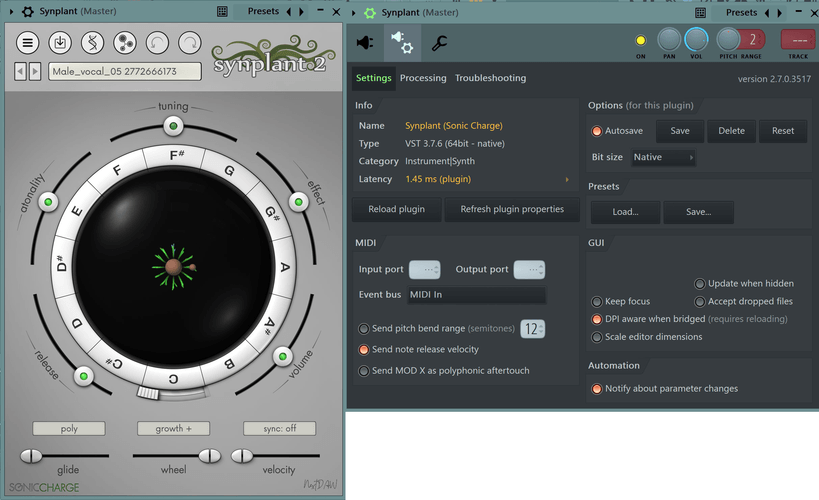Viewport: 819px width, 500px height.
Task: Click the pitch RANGE value 2
Action: [753, 39]
